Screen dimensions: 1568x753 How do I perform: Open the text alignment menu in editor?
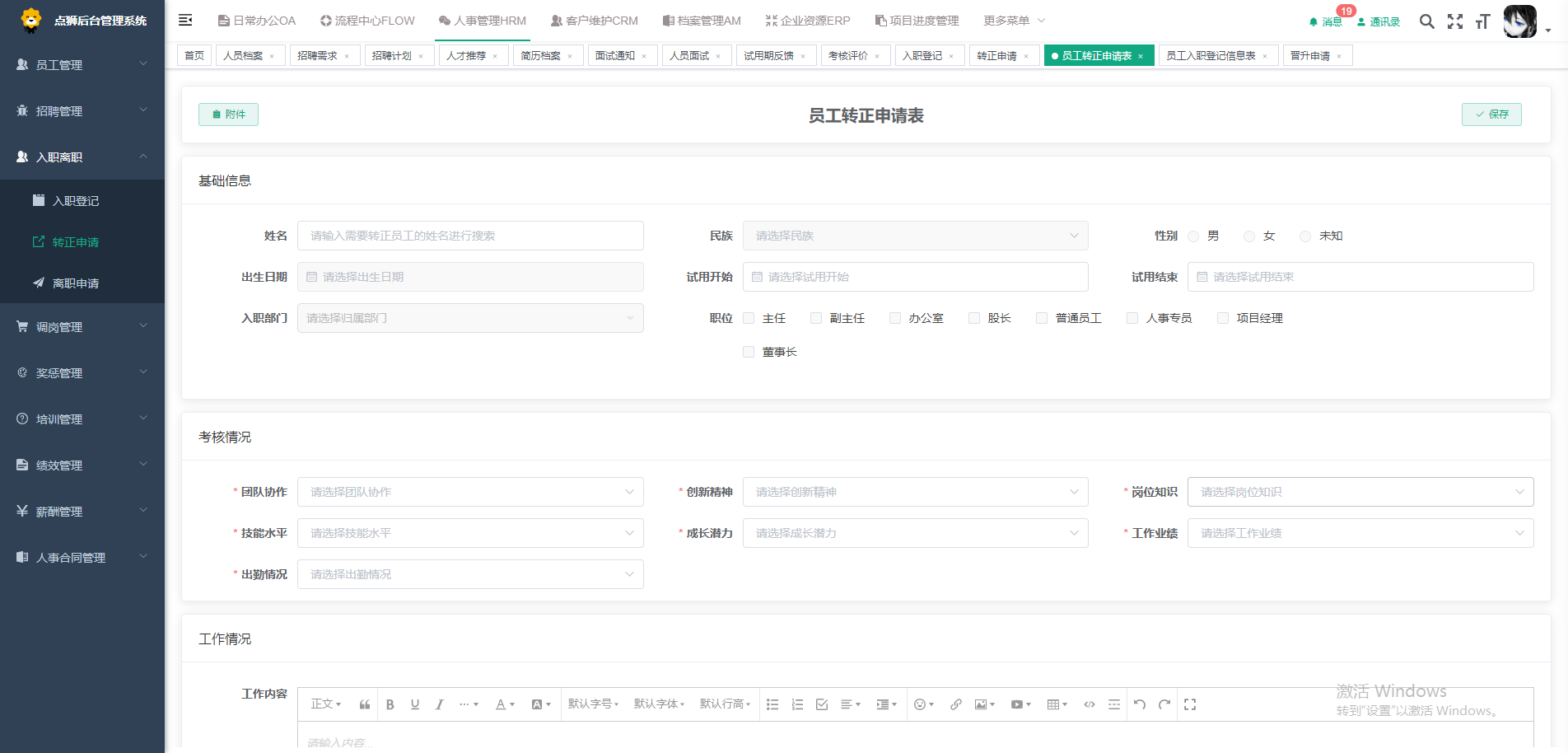pyautogui.click(x=851, y=704)
